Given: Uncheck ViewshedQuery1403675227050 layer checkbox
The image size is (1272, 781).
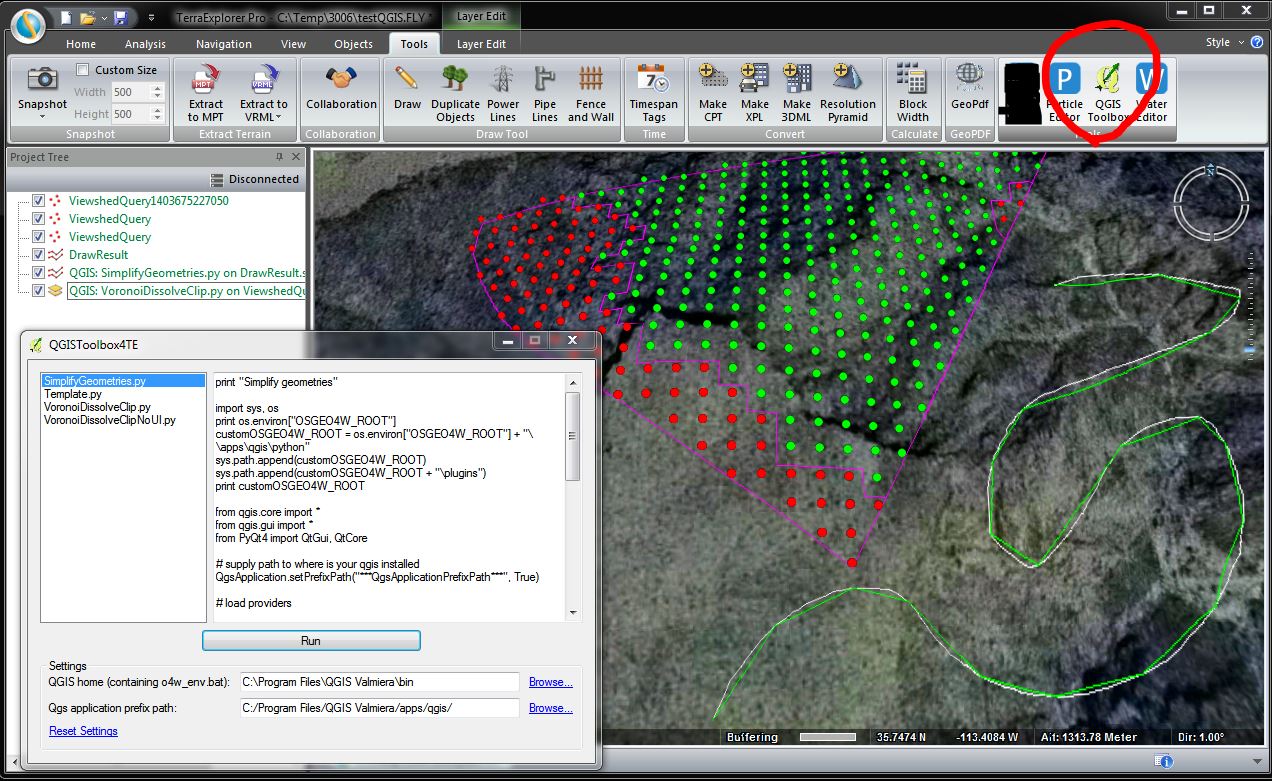Looking at the screenshot, I should [38, 201].
